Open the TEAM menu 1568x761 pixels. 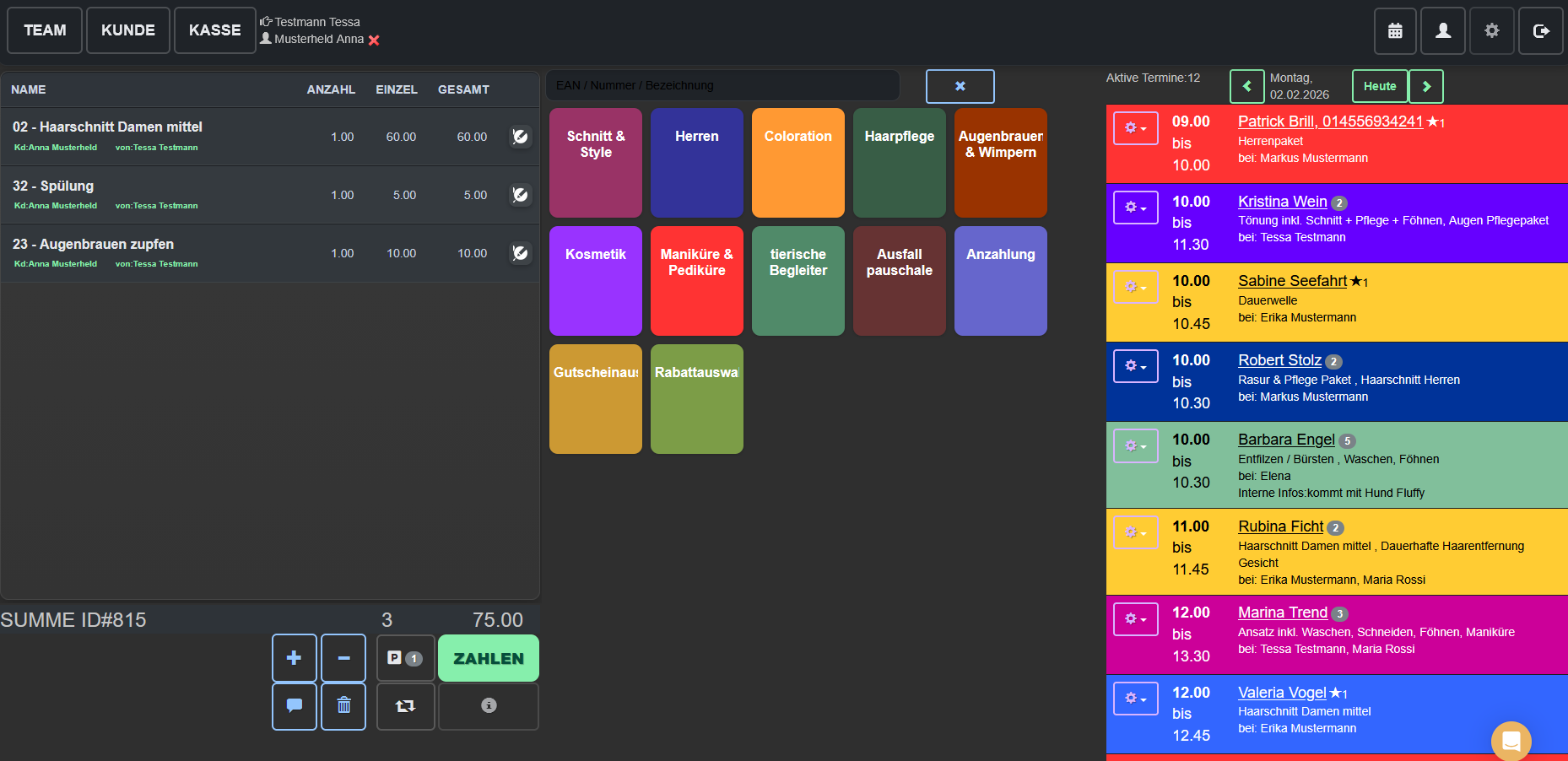45,30
